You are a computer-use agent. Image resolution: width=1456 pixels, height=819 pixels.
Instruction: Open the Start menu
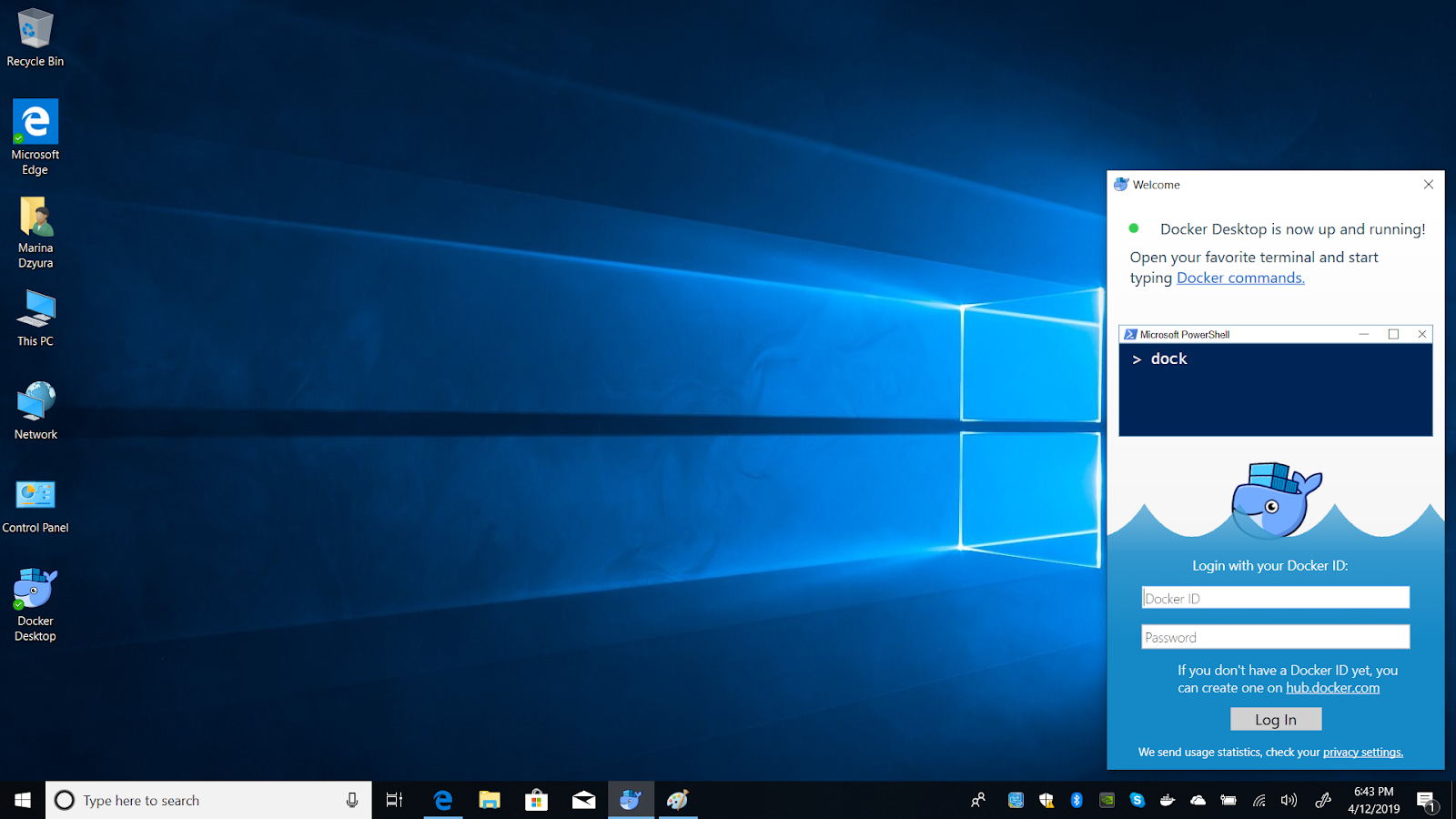(20, 800)
